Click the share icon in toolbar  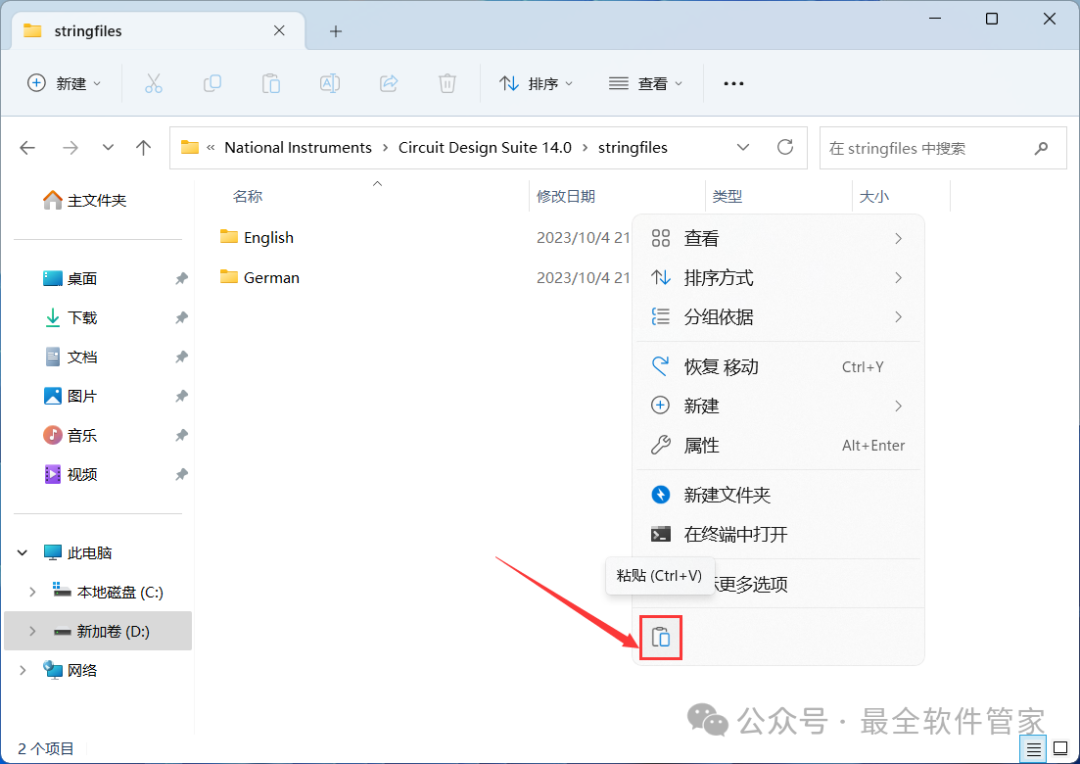tap(389, 84)
